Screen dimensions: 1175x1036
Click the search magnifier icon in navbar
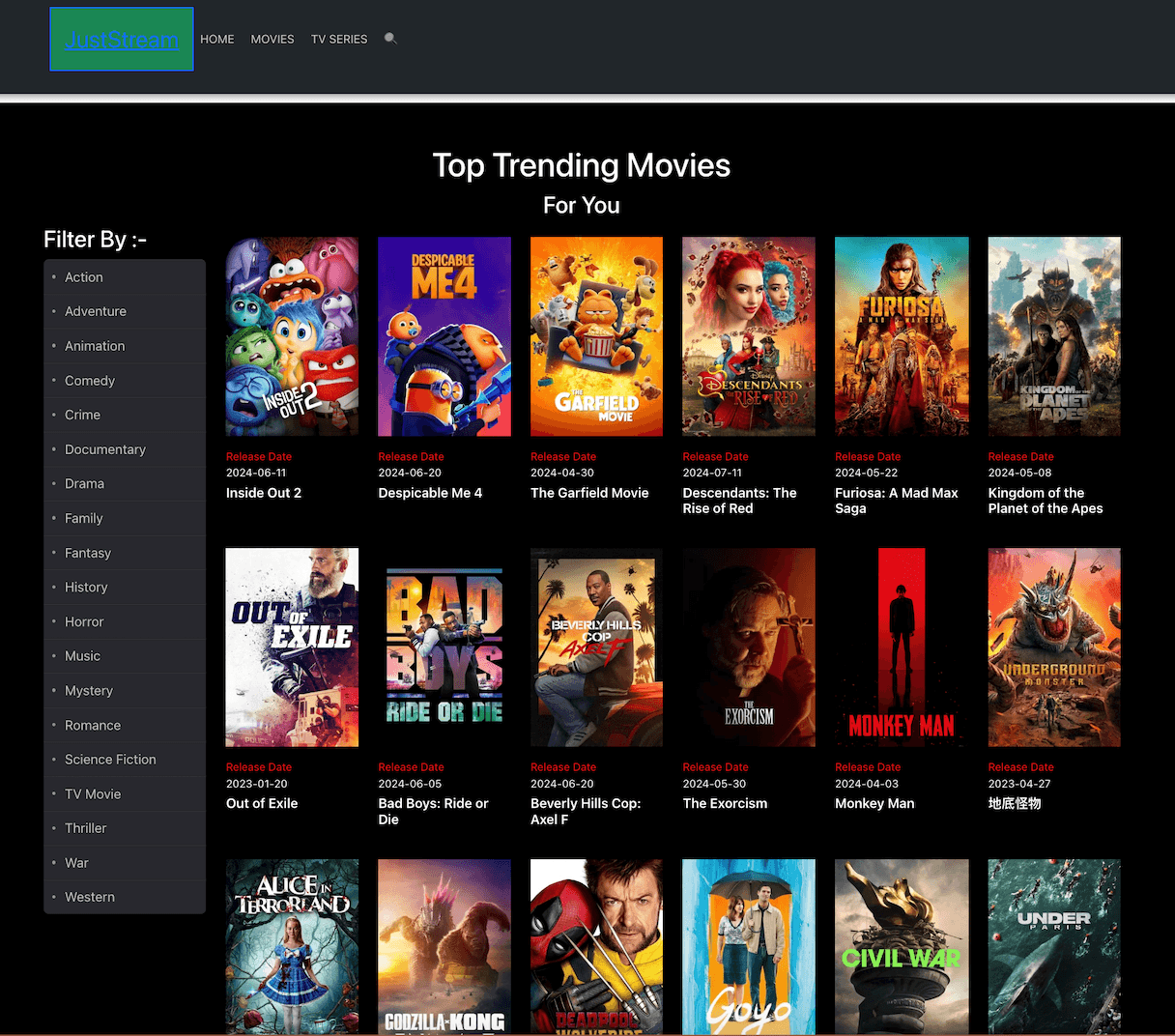click(390, 39)
